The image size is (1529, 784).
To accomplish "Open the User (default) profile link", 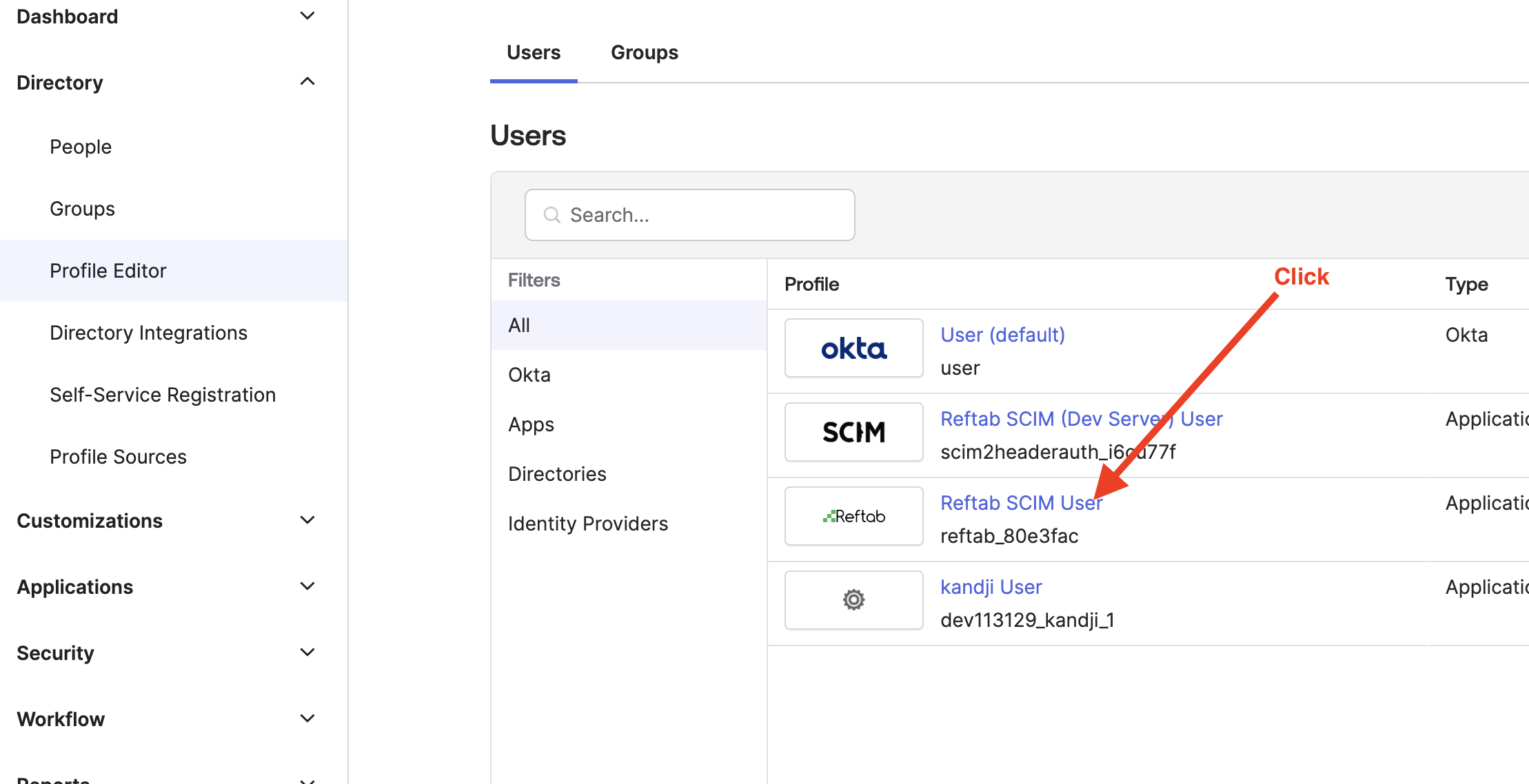I will point(1002,335).
